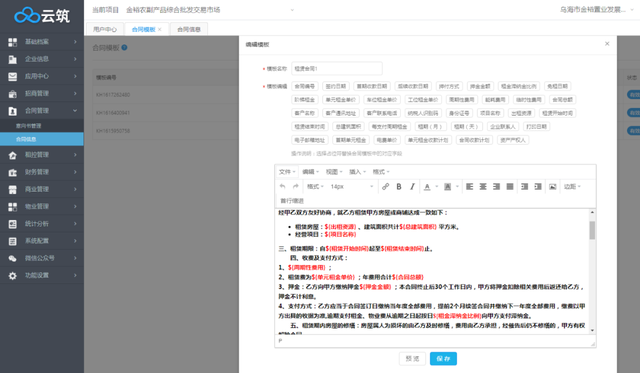Image resolution: width=640 pixels, height=373 pixels.
Task: Click the 应用中心 envelope icon
Action: click(13, 76)
